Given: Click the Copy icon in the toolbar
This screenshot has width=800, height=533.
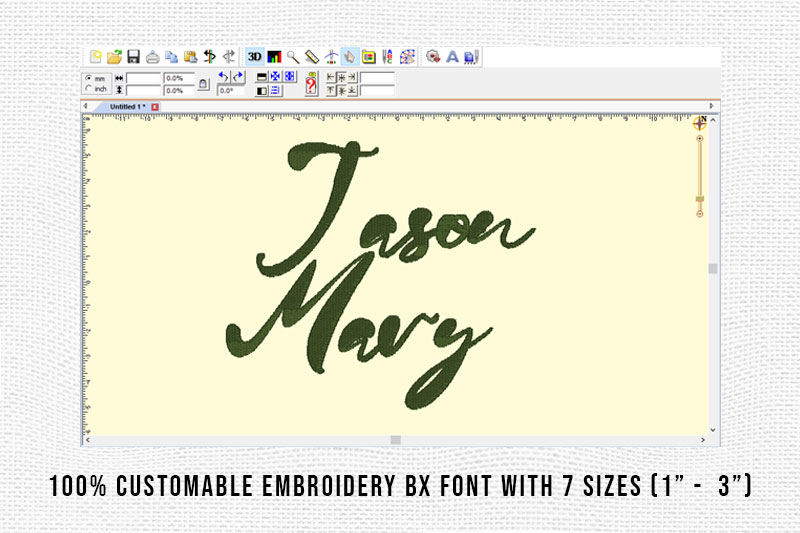Looking at the screenshot, I should coord(171,57).
